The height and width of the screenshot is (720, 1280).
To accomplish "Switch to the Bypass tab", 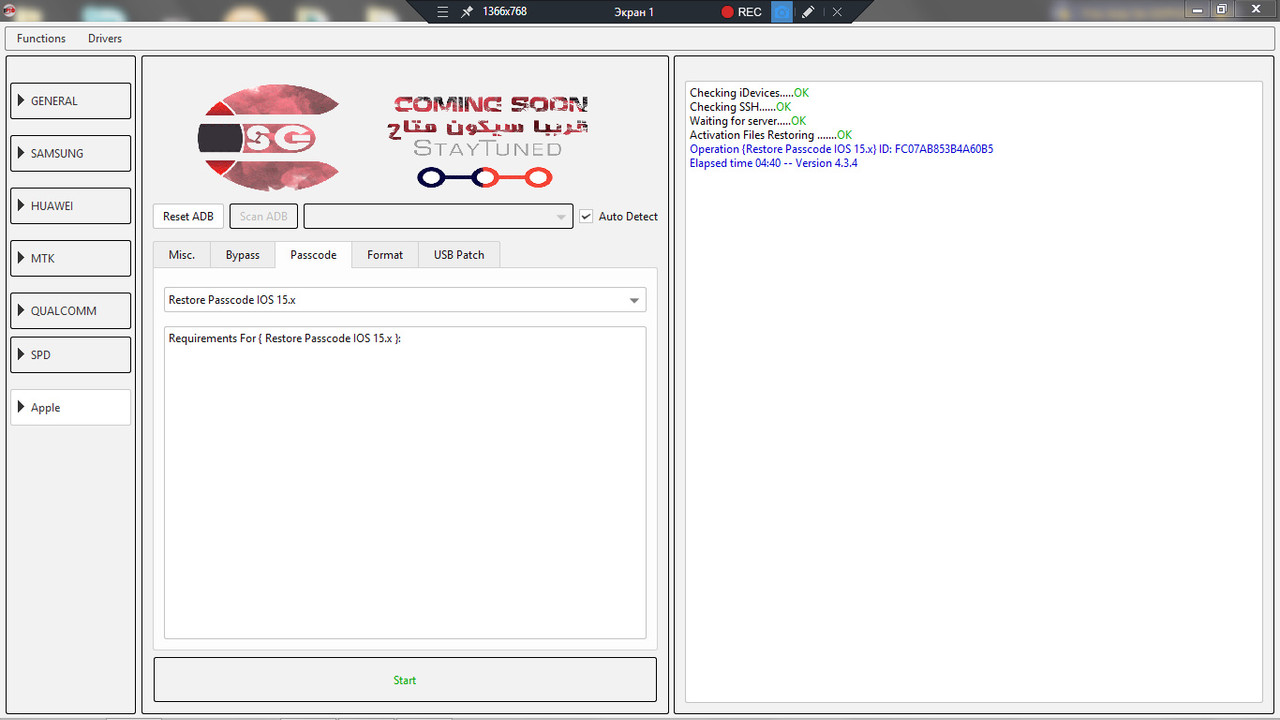I will click(243, 255).
